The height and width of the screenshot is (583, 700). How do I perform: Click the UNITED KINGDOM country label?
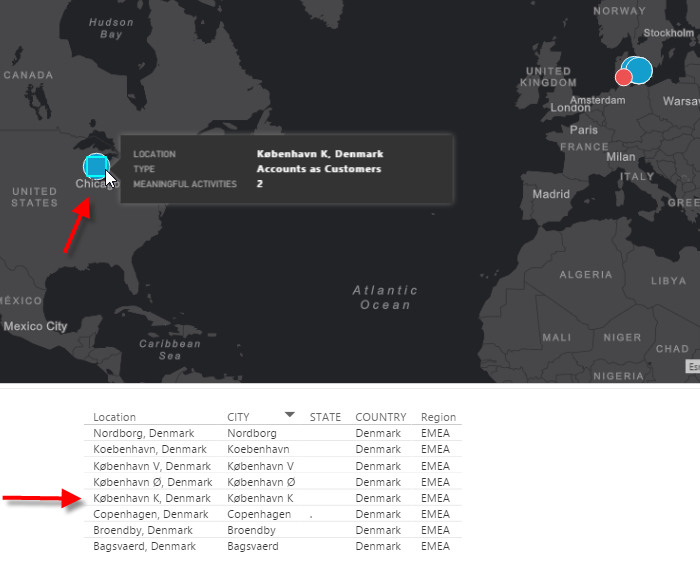[x=548, y=77]
